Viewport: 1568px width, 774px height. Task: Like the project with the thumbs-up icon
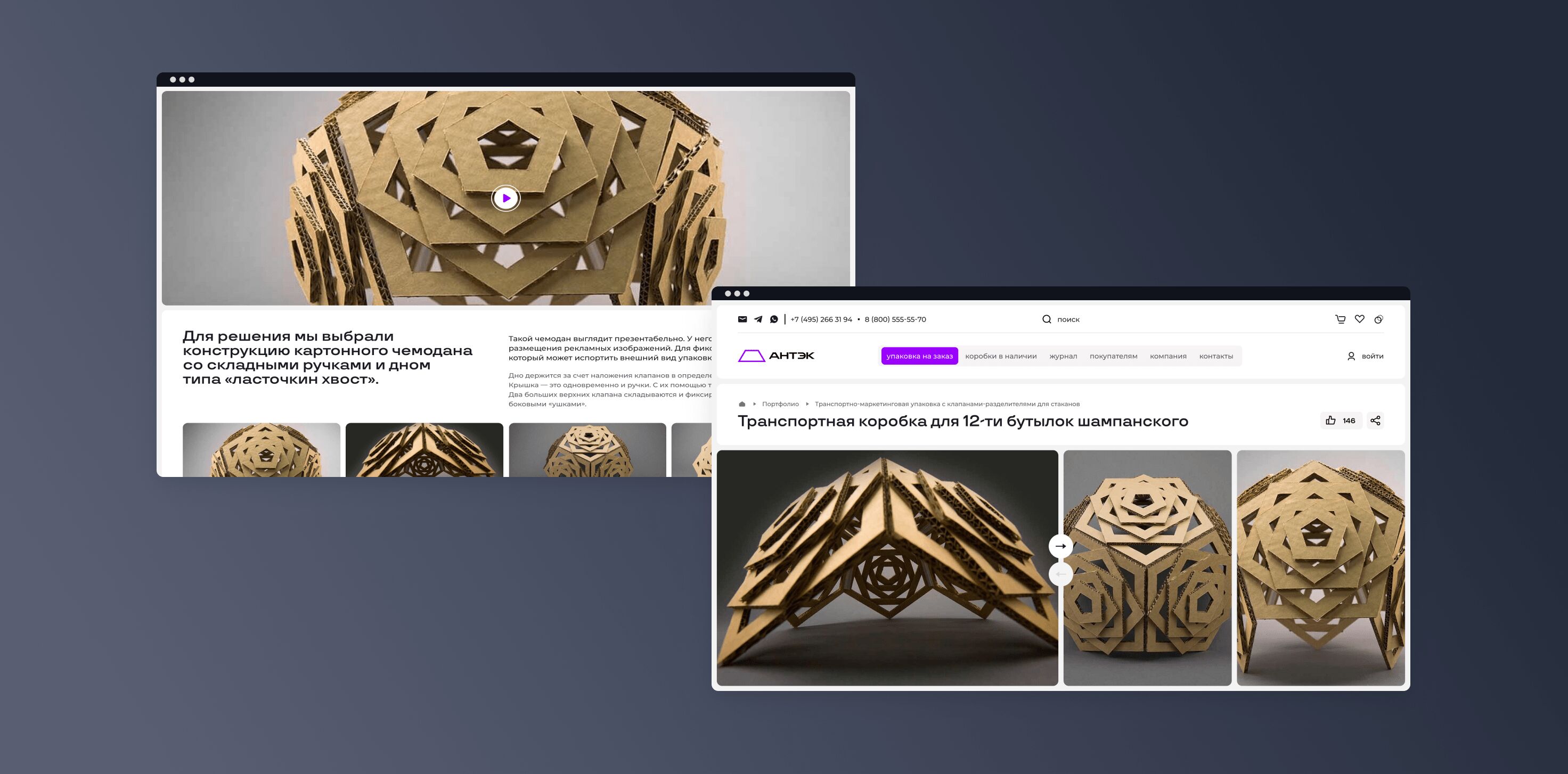[1330, 421]
